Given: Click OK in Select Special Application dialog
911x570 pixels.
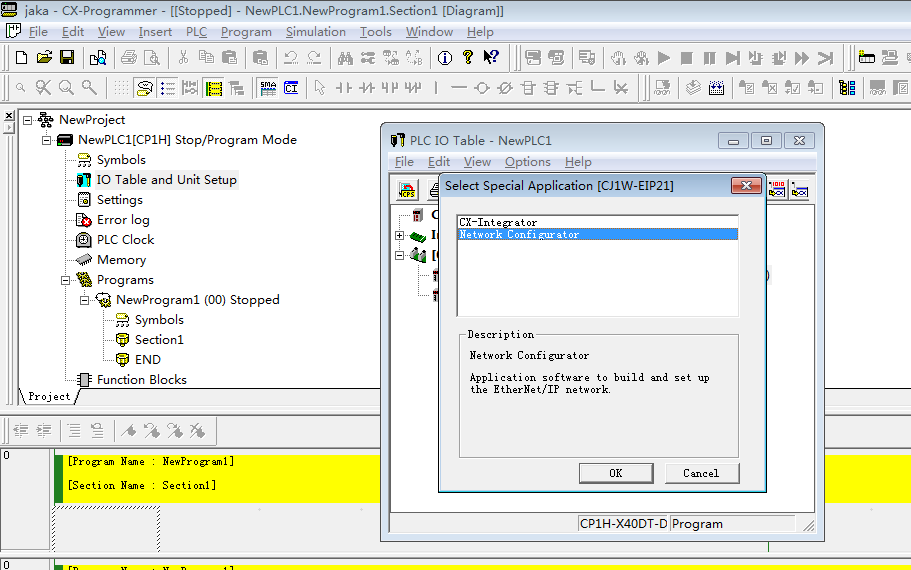Looking at the screenshot, I should click(615, 473).
